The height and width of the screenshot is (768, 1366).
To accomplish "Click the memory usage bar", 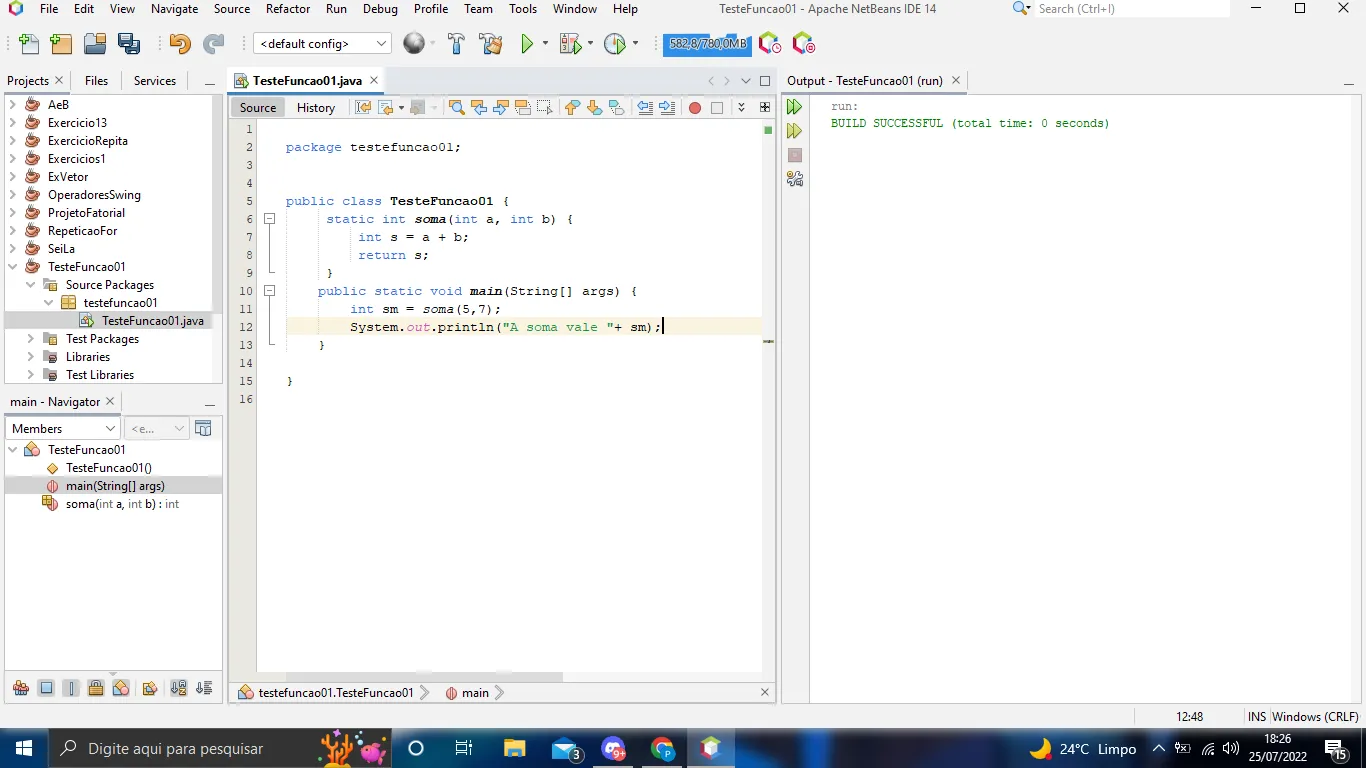I will (x=707, y=44).
